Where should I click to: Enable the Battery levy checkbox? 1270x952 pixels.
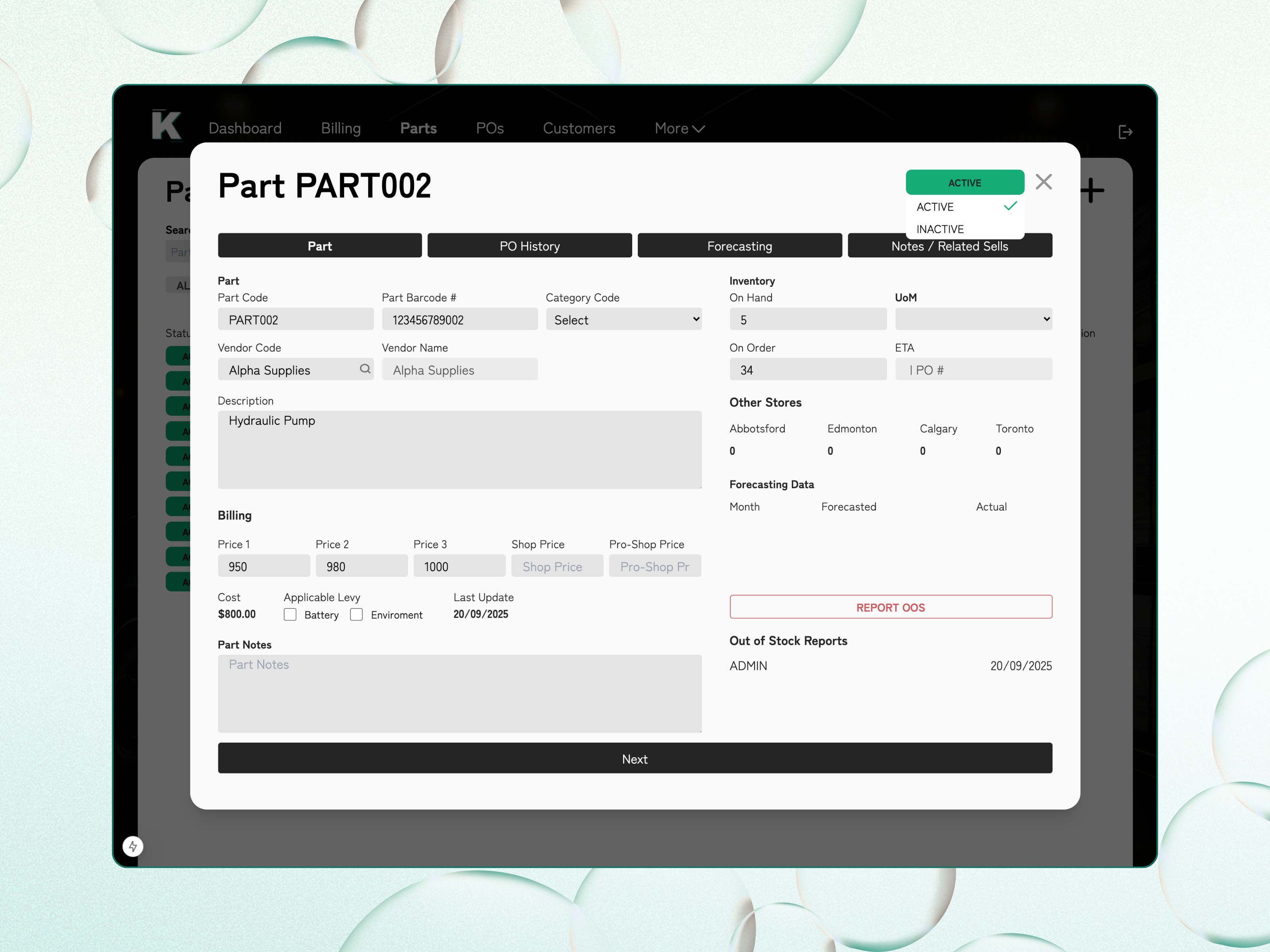pos(290,614)
